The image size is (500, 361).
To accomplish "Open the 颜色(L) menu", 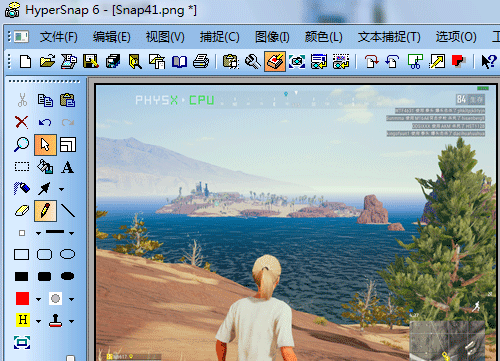I will 323,37.
